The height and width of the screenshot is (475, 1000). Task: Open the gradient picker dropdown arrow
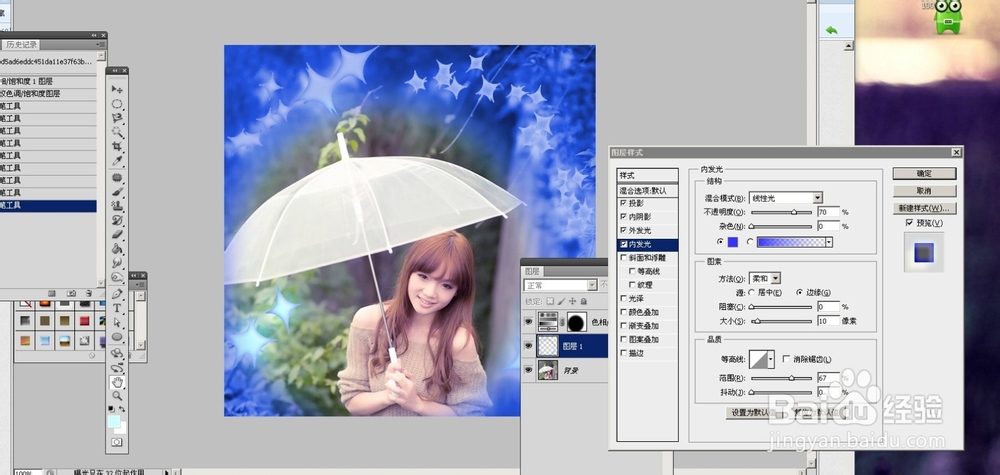click(829, 242)
